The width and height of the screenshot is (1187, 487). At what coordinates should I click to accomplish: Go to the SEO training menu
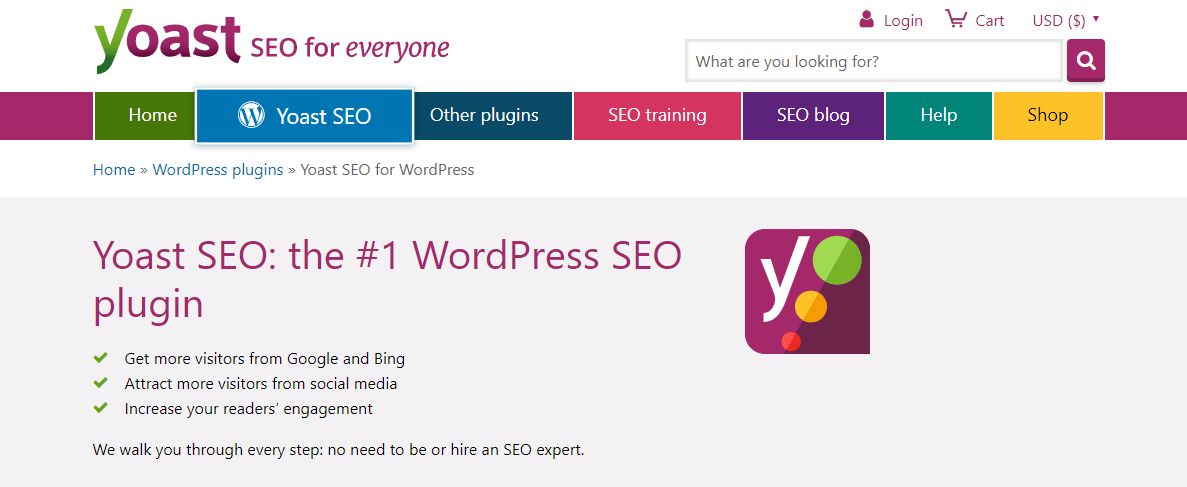(x=657, y=115)
